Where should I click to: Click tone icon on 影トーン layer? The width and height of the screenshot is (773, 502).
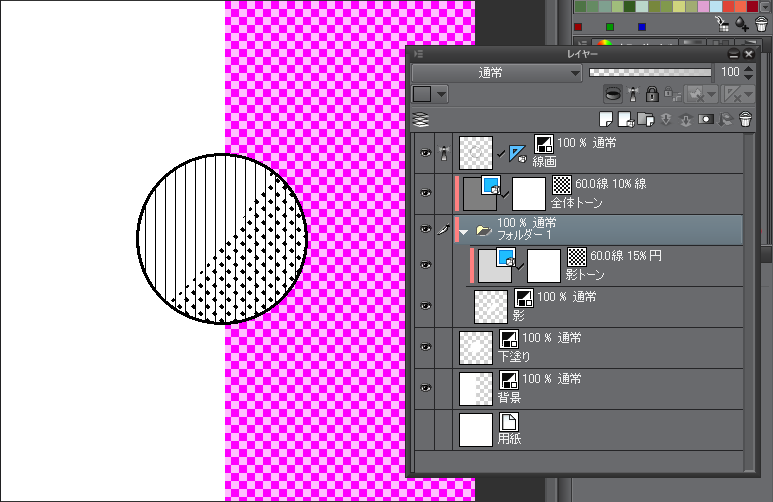[x=576, y=257]
